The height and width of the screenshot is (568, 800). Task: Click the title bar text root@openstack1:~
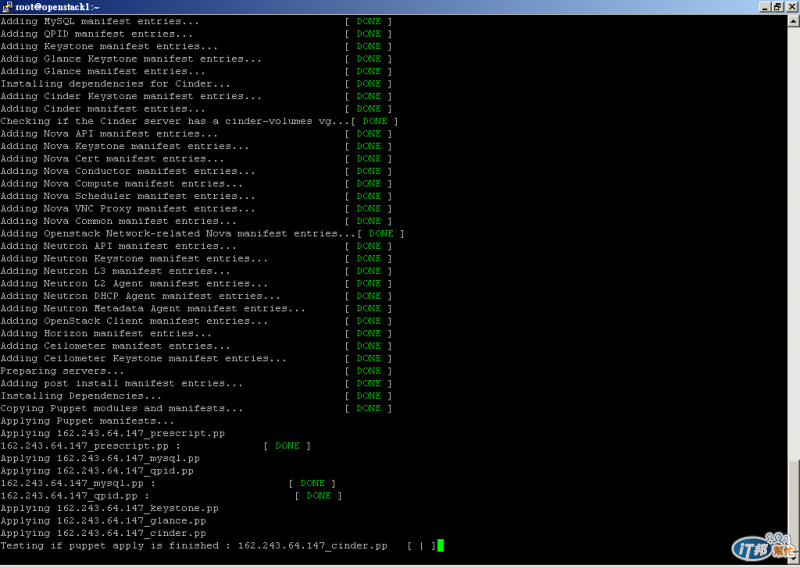[57, 7]
